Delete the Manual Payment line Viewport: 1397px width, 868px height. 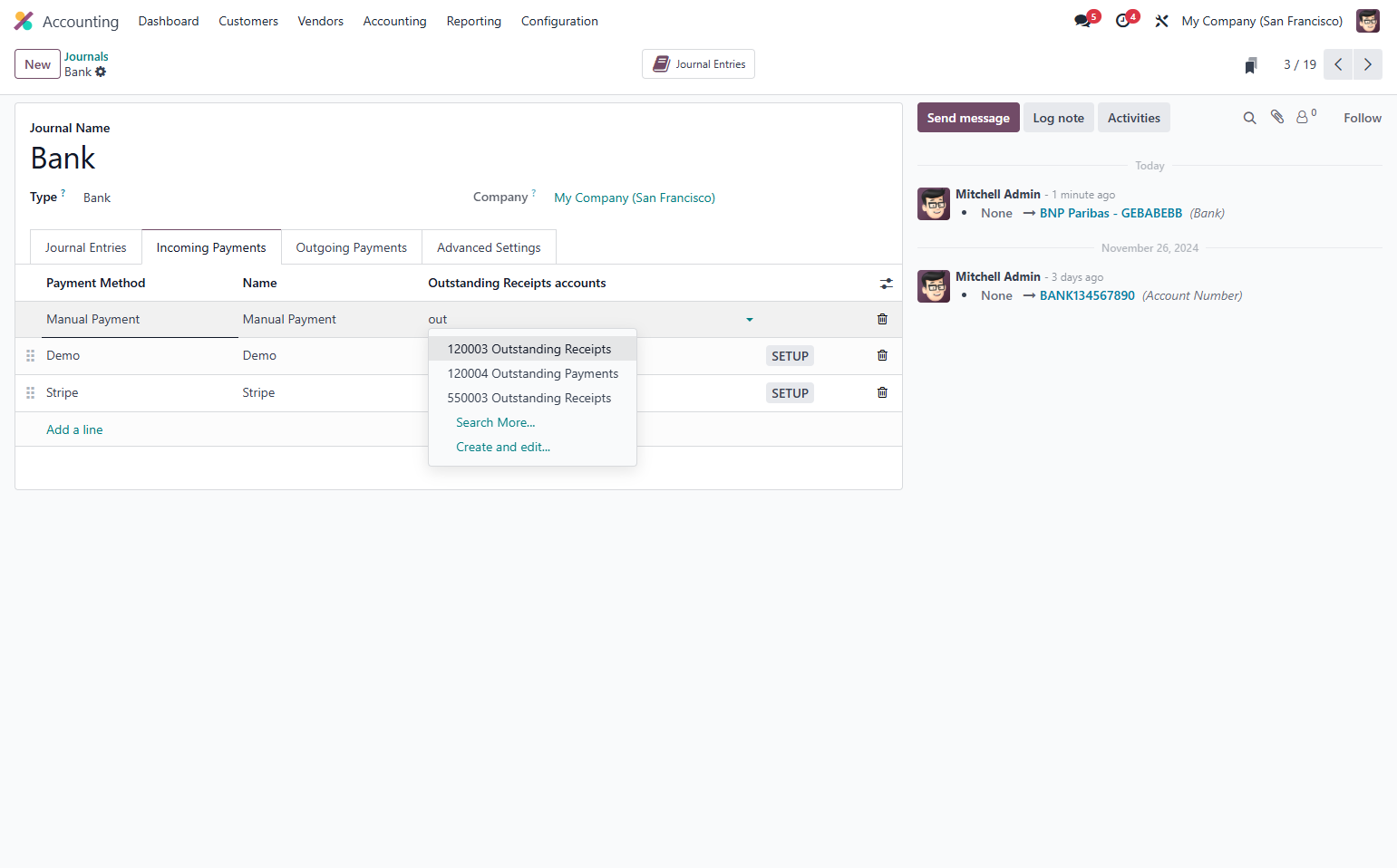pyautogui.click(x=882, y=319)
